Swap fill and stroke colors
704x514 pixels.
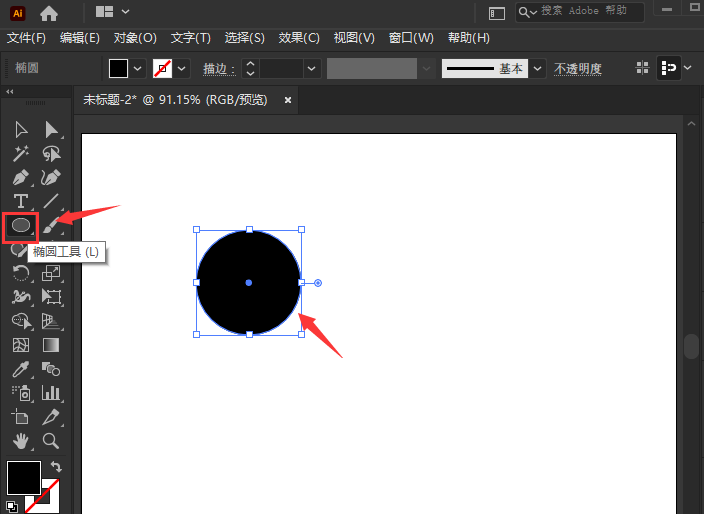56,466
